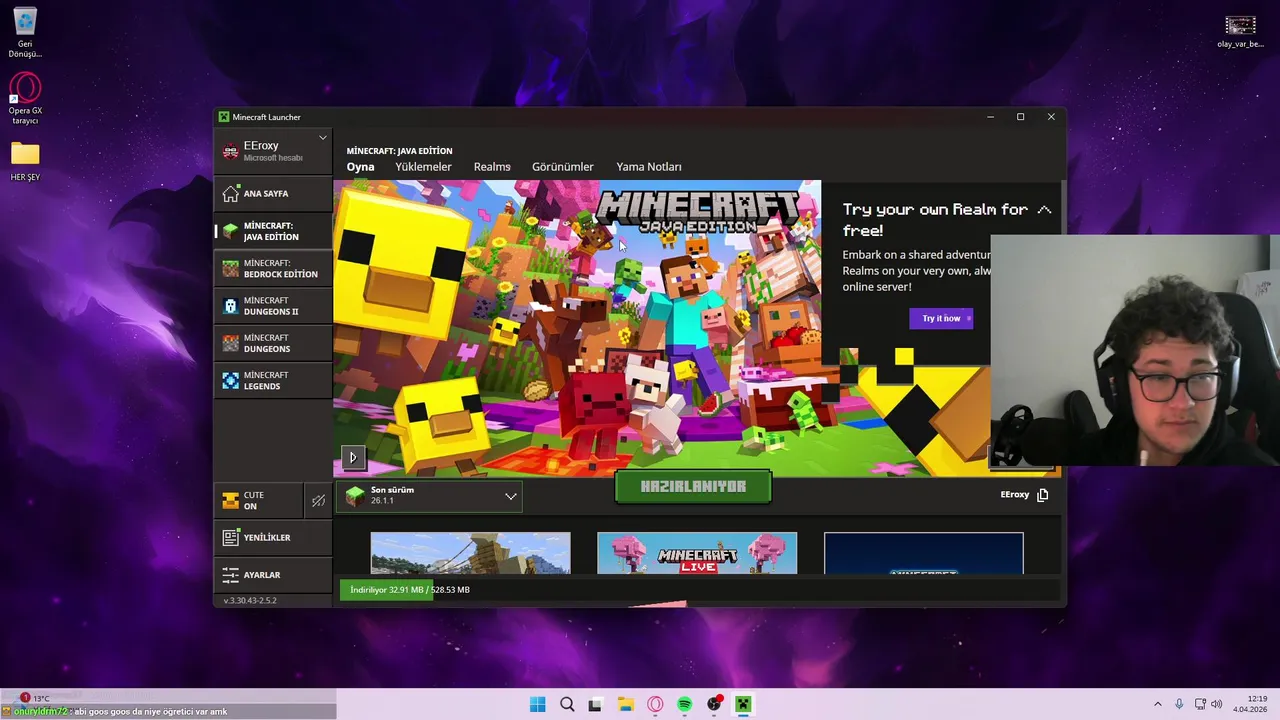Open taskbar Search
The image size is (1280, 720).
tap(567, 704)
